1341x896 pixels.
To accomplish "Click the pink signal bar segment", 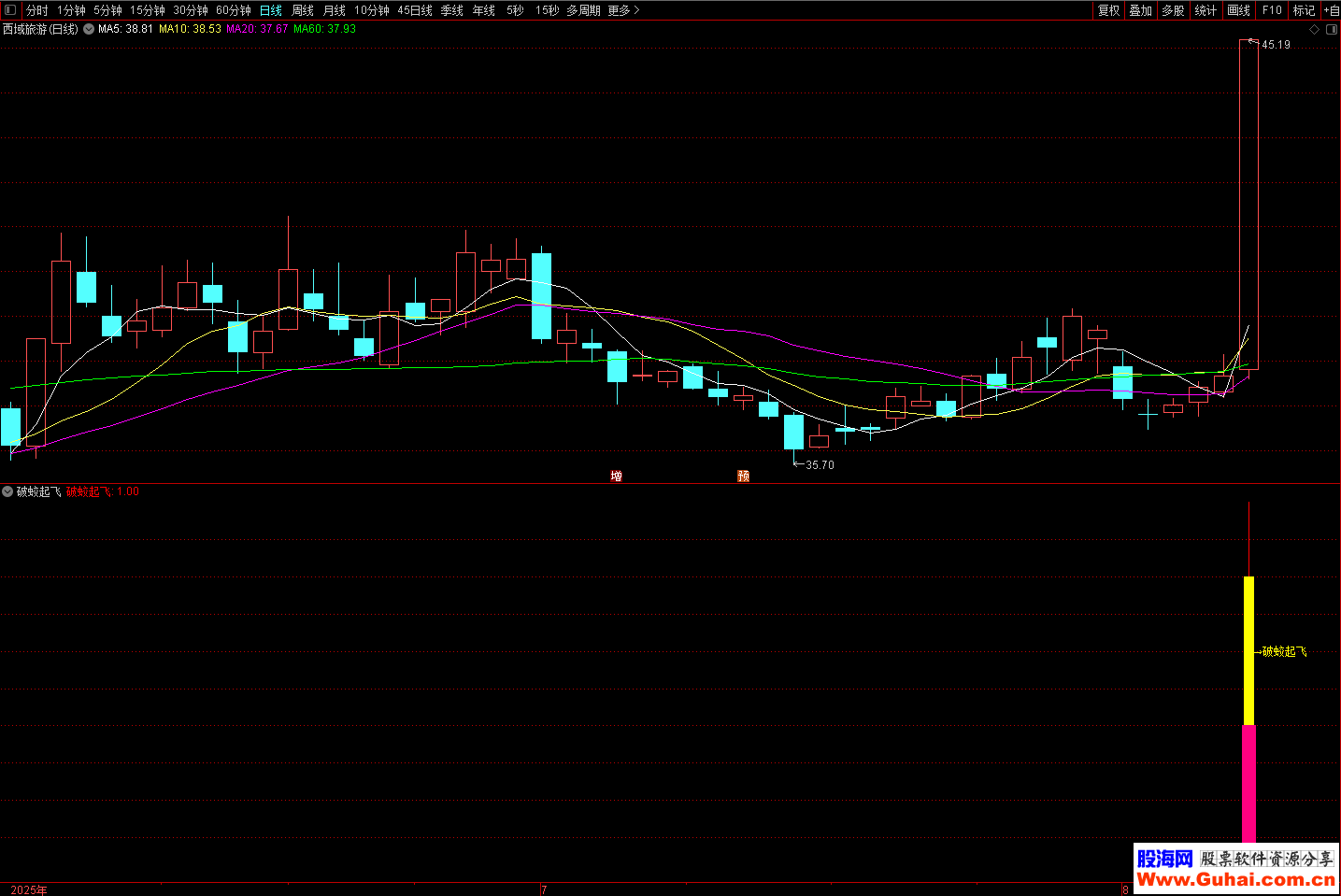I will tap(1248, 784).
